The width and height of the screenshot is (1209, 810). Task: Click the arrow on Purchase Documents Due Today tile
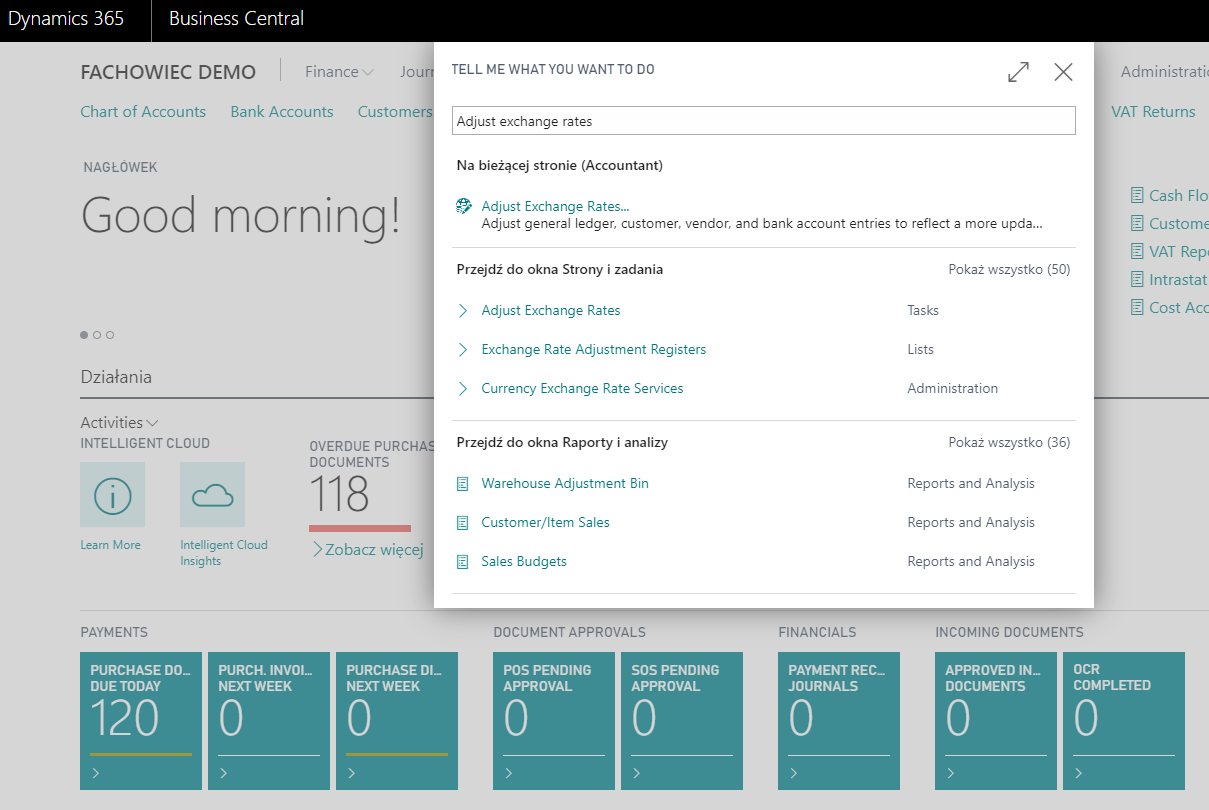click(95, 773)
